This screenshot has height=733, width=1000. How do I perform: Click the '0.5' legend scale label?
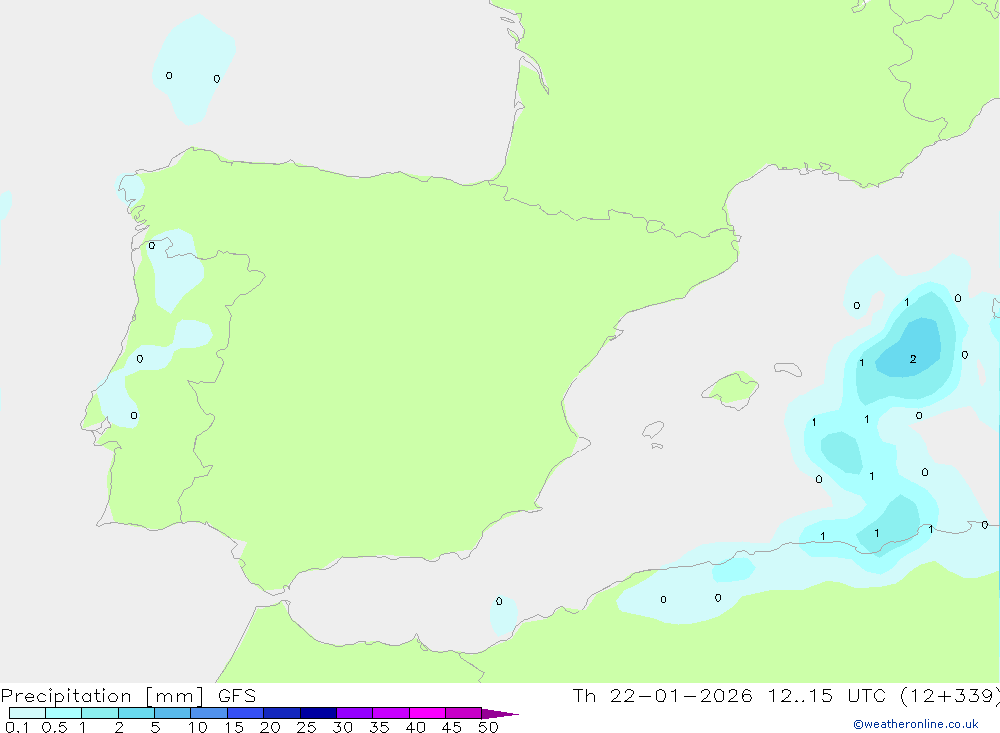point(54,727)
